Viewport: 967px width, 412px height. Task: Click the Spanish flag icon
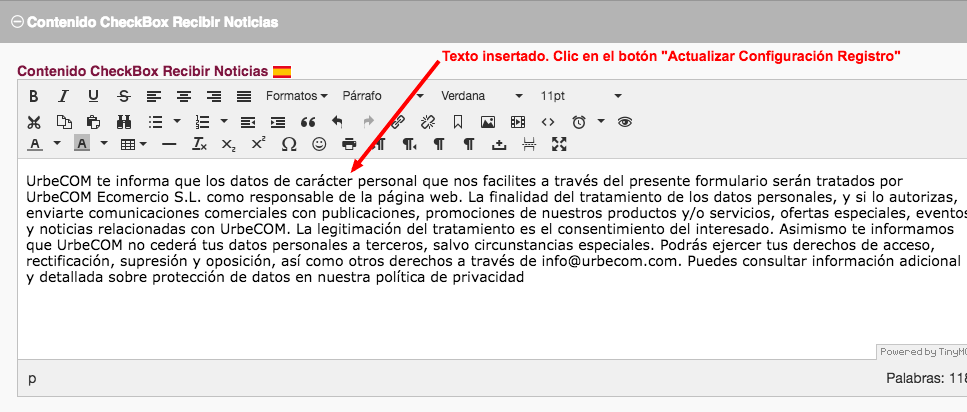coord(282,72)
